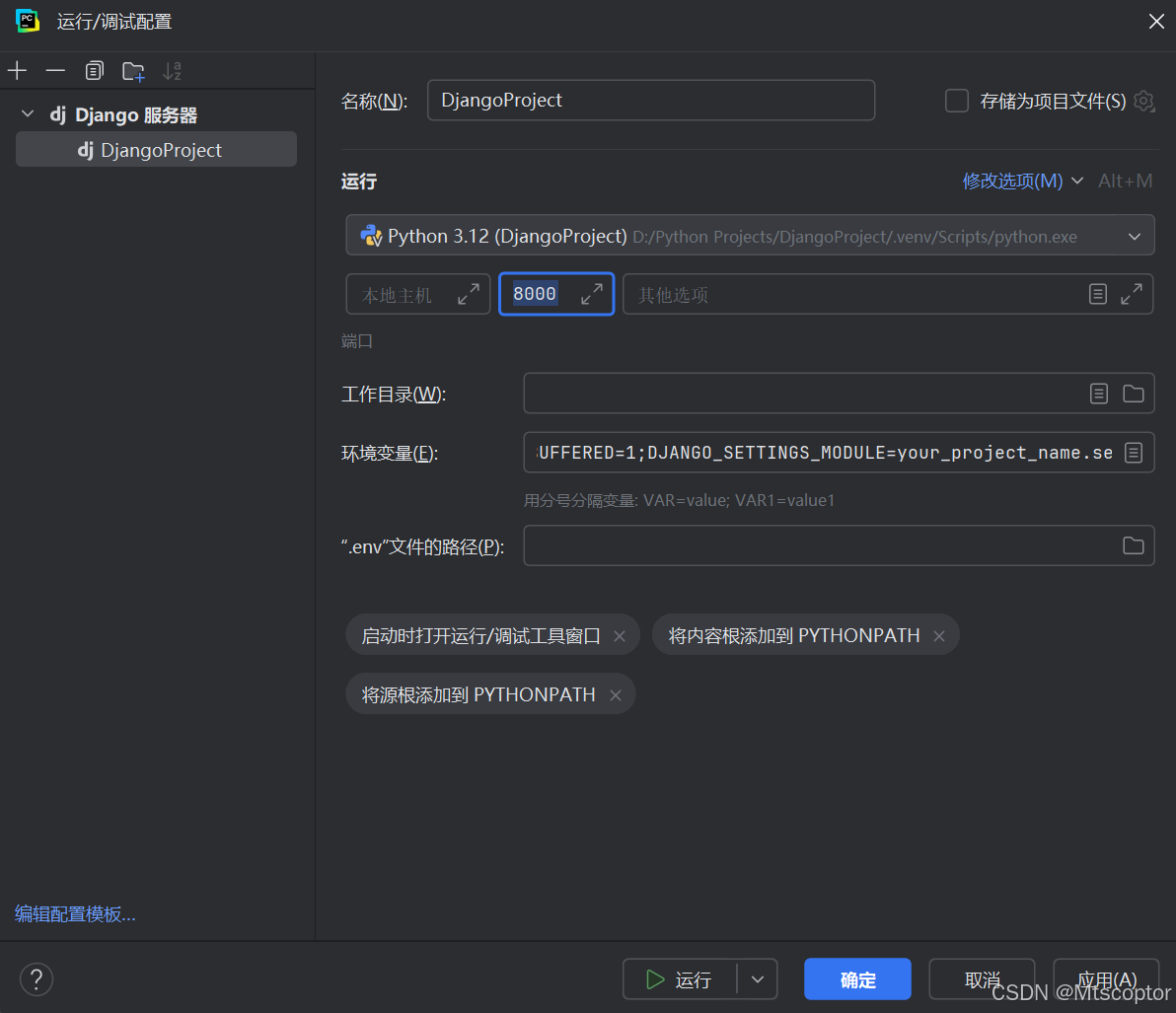
Task: Insert macros in working directory field
Action: [x=1099, y=394]
